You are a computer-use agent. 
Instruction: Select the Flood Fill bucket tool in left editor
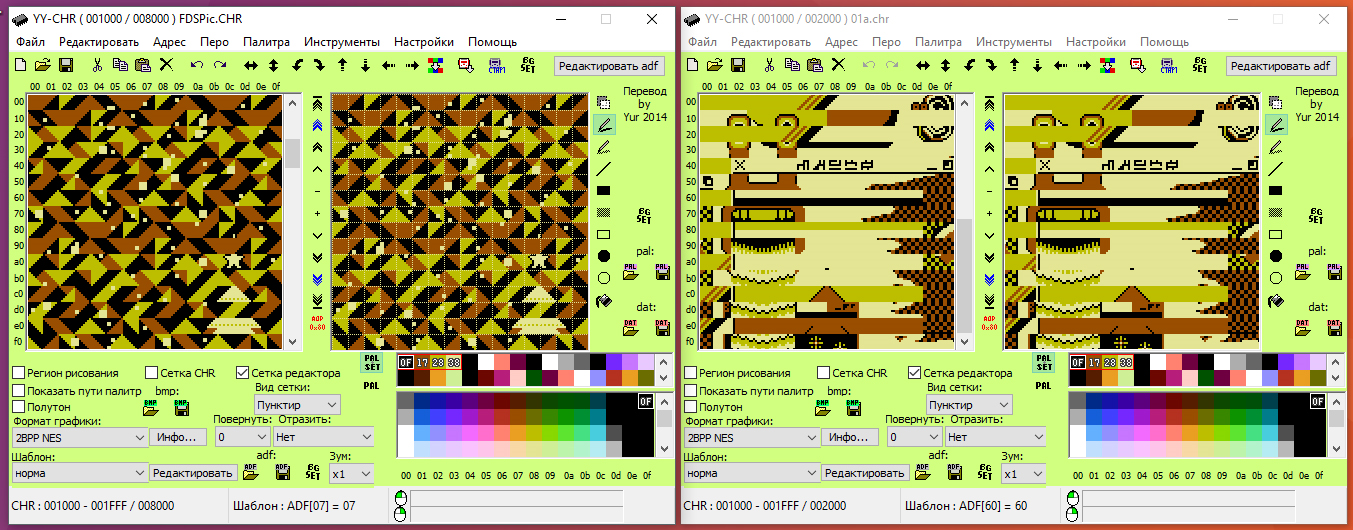(x=604, y=300)
